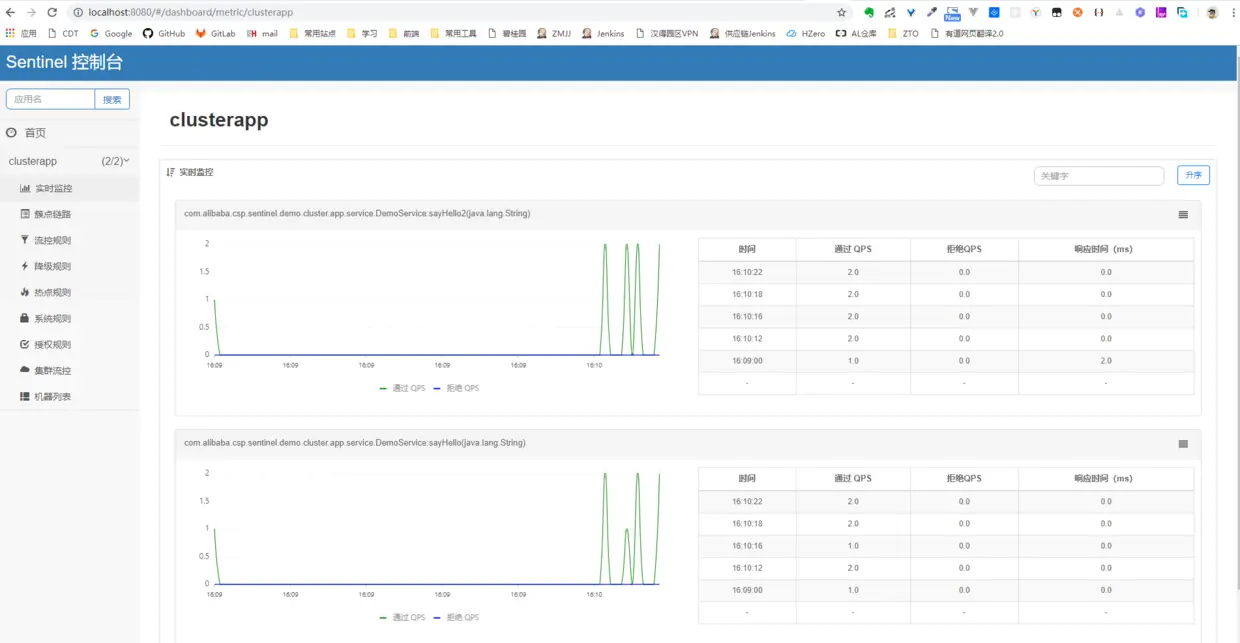Open the browser profile avatar
Image resolution: width=1240 pixels, height=643 pixels.
[1212, 13]
